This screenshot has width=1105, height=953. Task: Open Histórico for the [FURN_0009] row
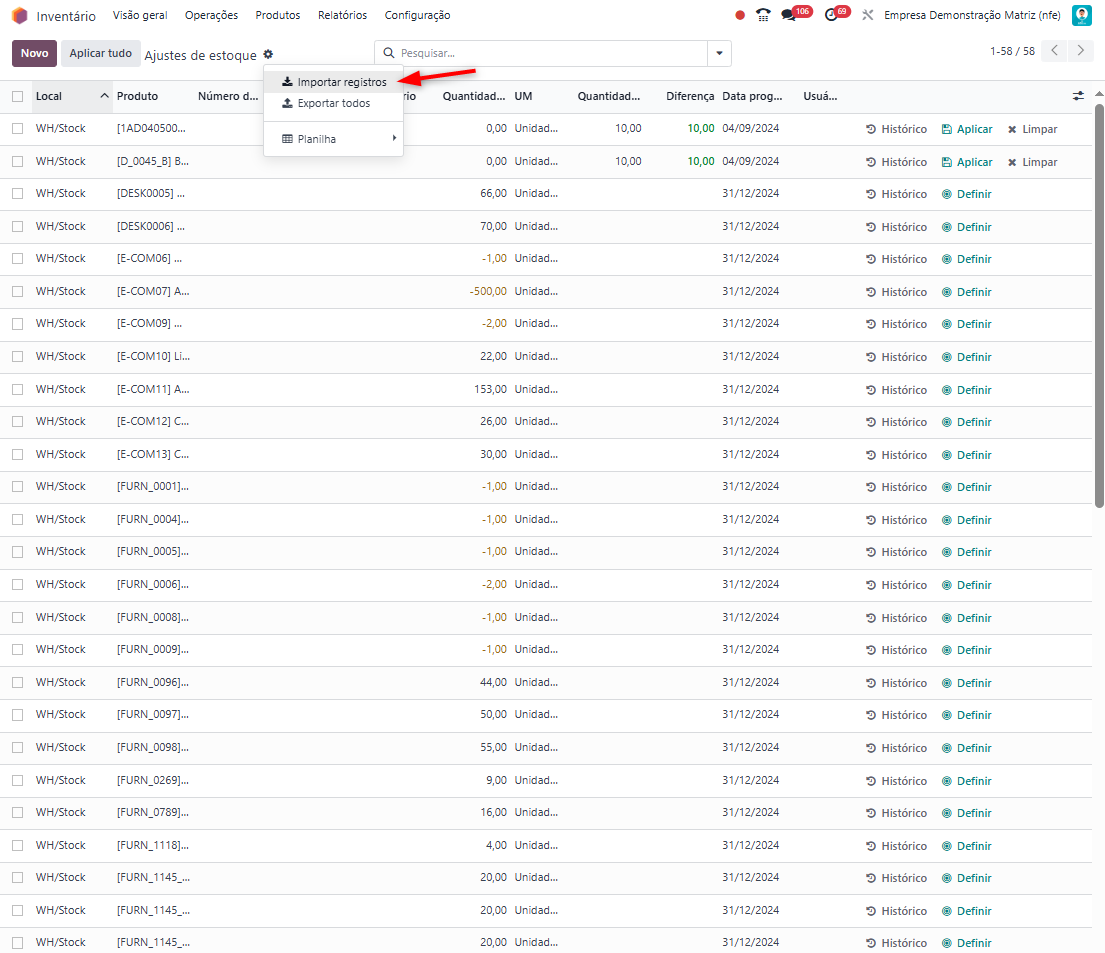(x=896, y=650)
